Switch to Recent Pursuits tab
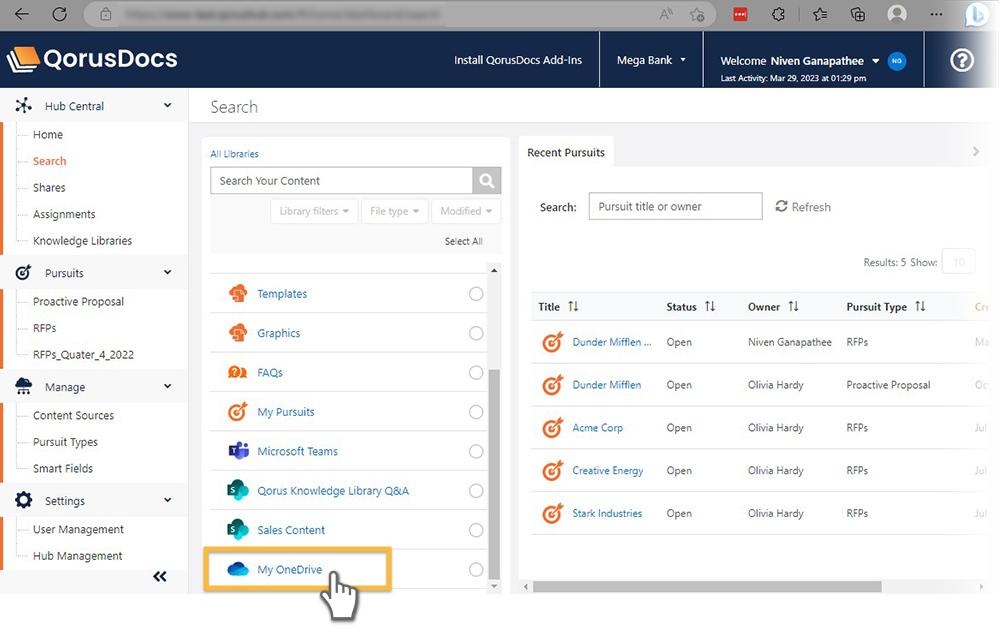The image size is (1000, 628). [566, 152]
